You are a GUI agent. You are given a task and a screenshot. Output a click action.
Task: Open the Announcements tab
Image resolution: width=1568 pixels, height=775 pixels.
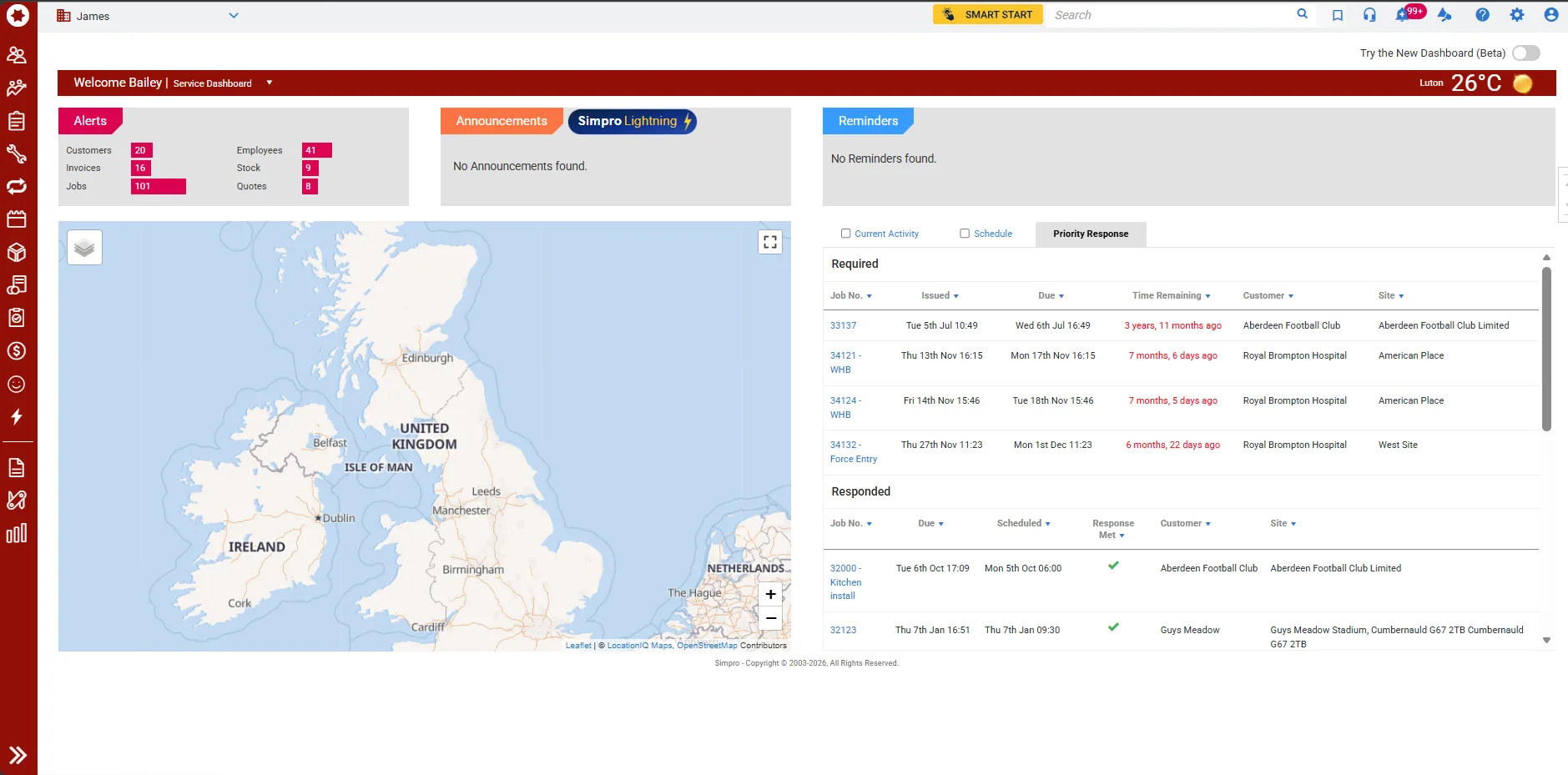[502, 121]
